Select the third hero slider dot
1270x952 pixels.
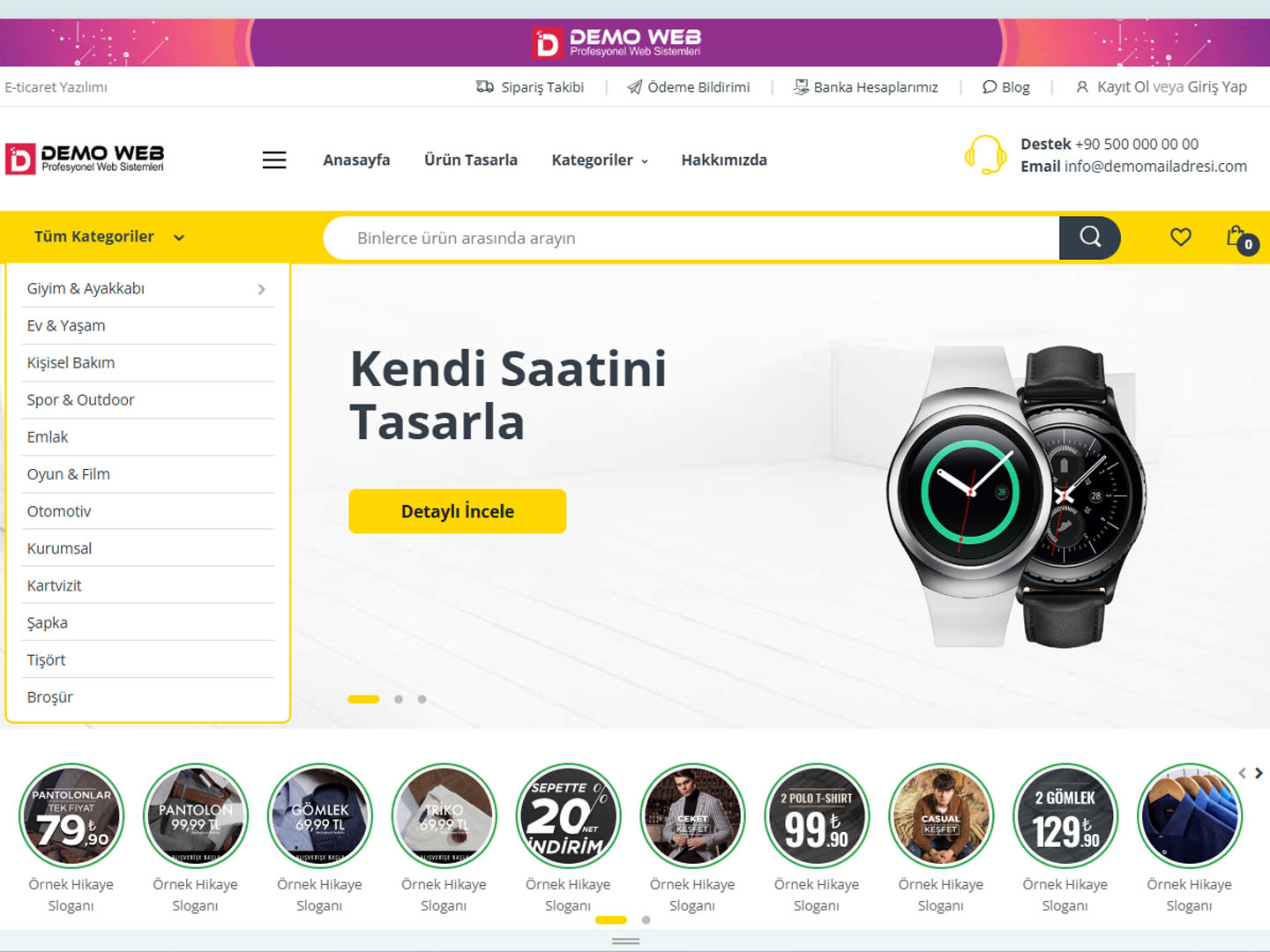tap(422, 699)
